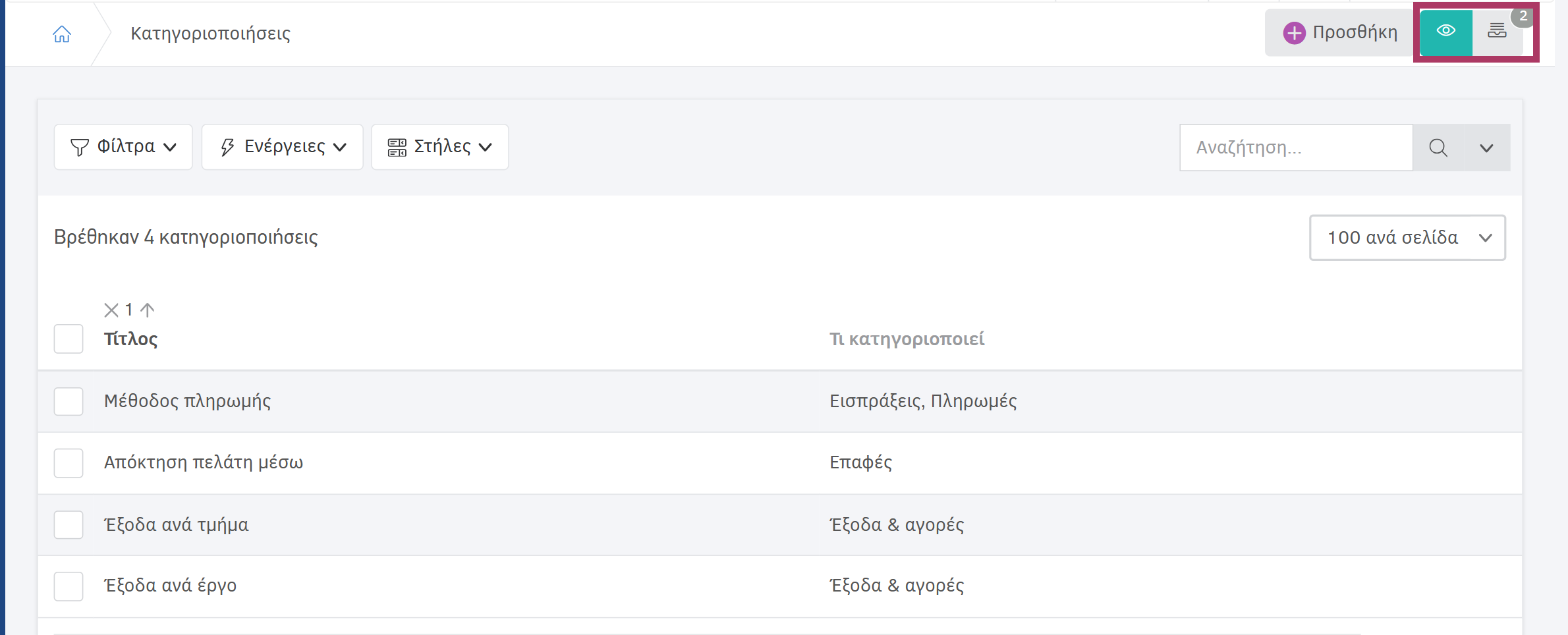Click the magnifier search icon
Screen dimensions: 1568x635
point(1438,148)
